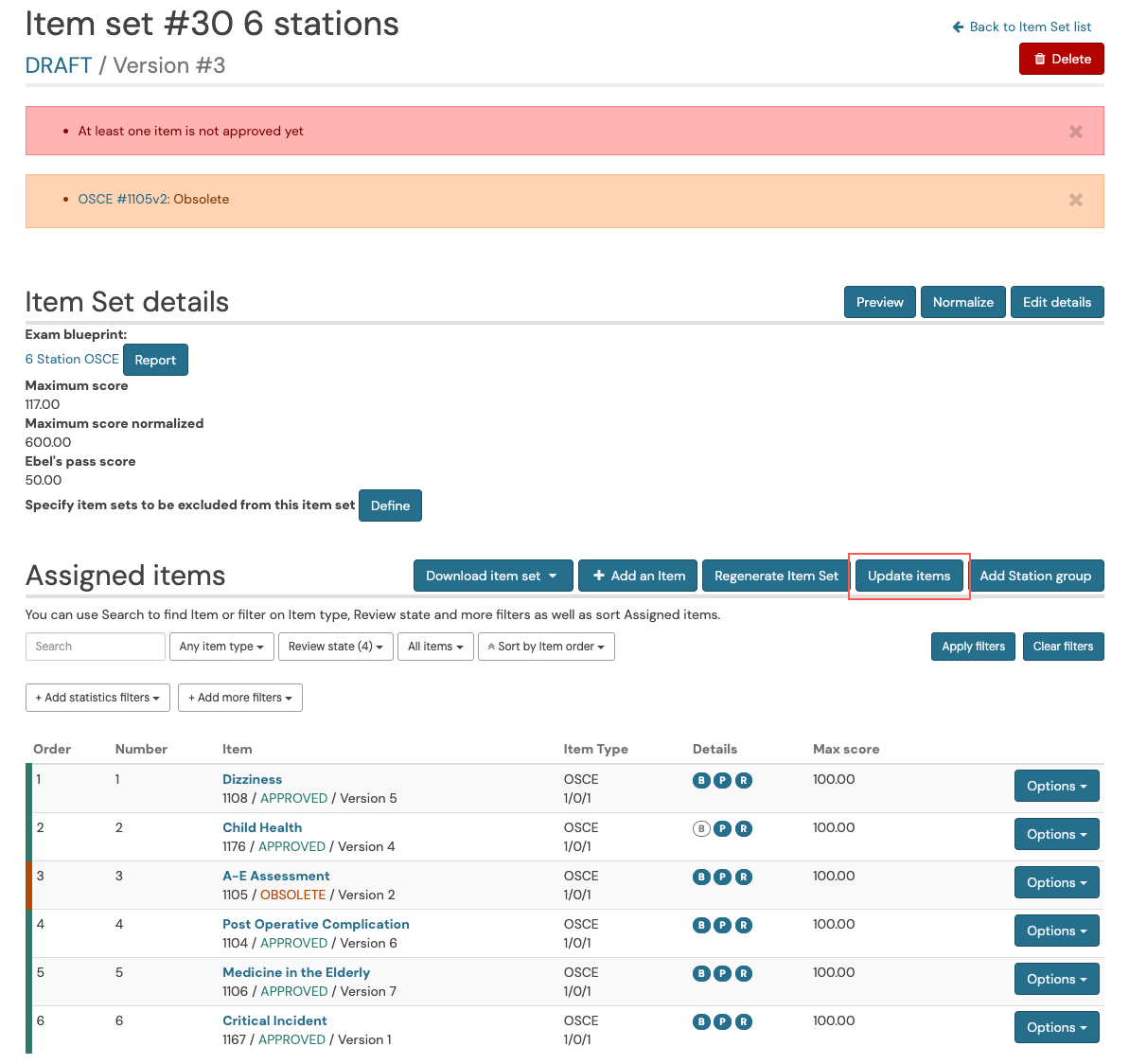Click the B badge in A-E Assessment row
The height and width of the screenshot is (1064, 1129).
[x=701, y=877]
